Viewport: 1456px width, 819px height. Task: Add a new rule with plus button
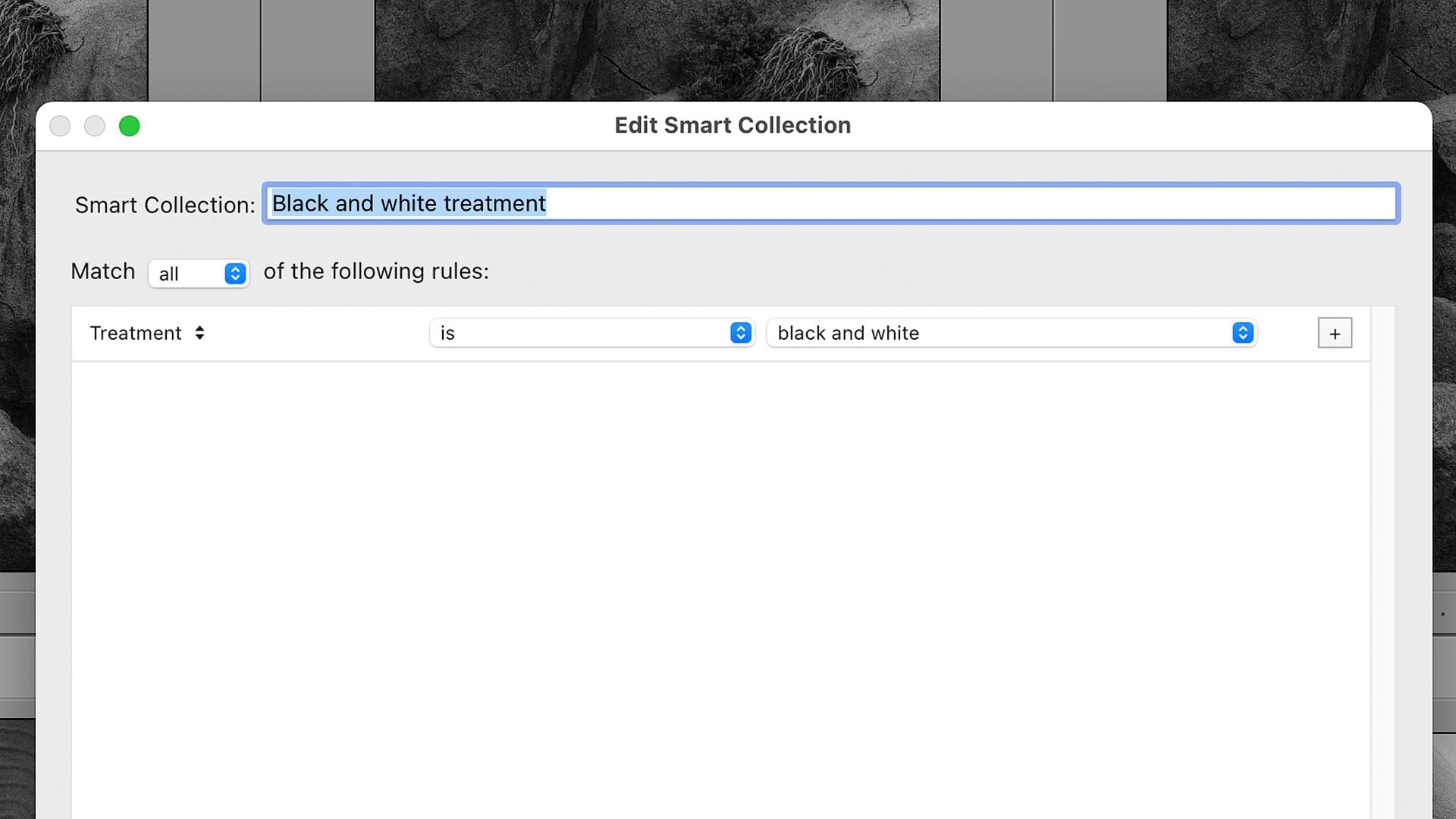point(1335,333)
